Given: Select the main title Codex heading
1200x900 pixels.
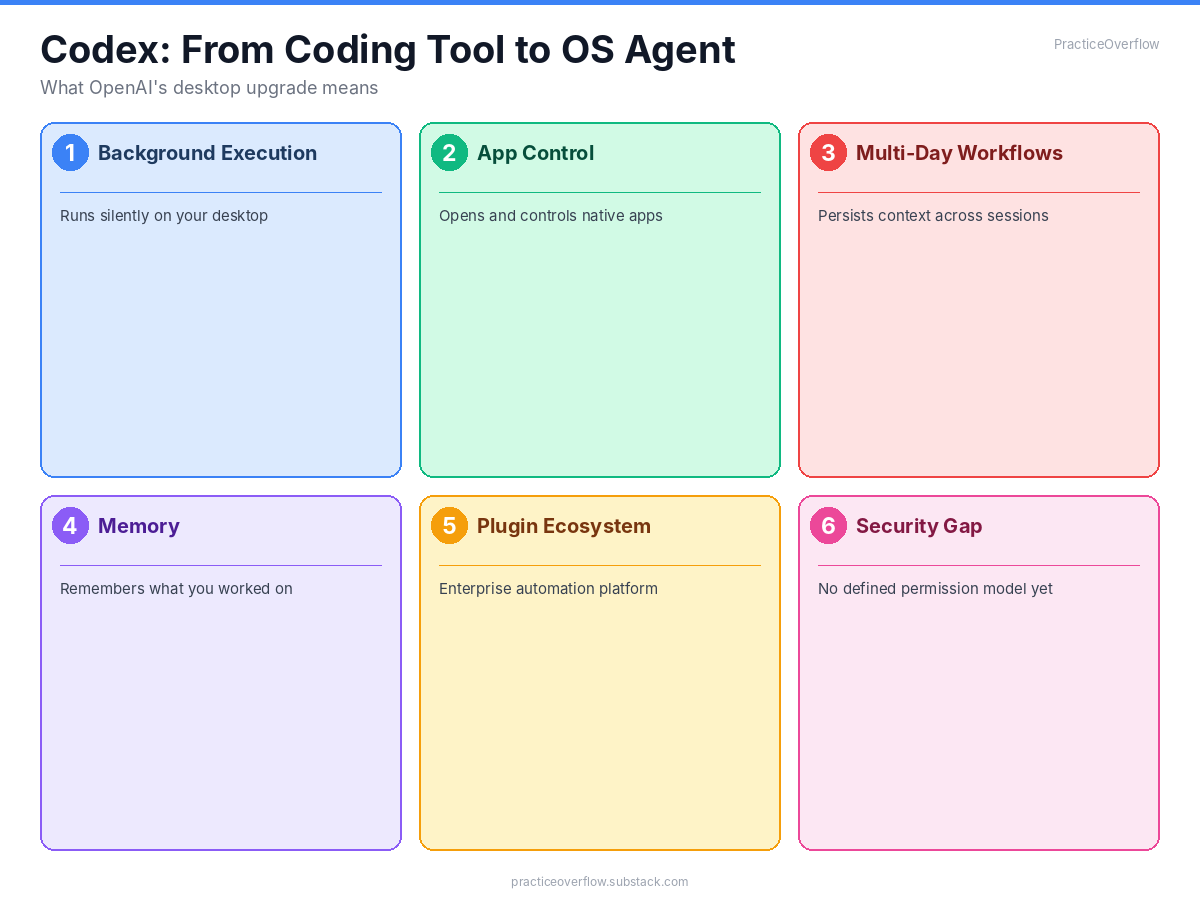Looking at the screenshot, I should click(387, 49).
